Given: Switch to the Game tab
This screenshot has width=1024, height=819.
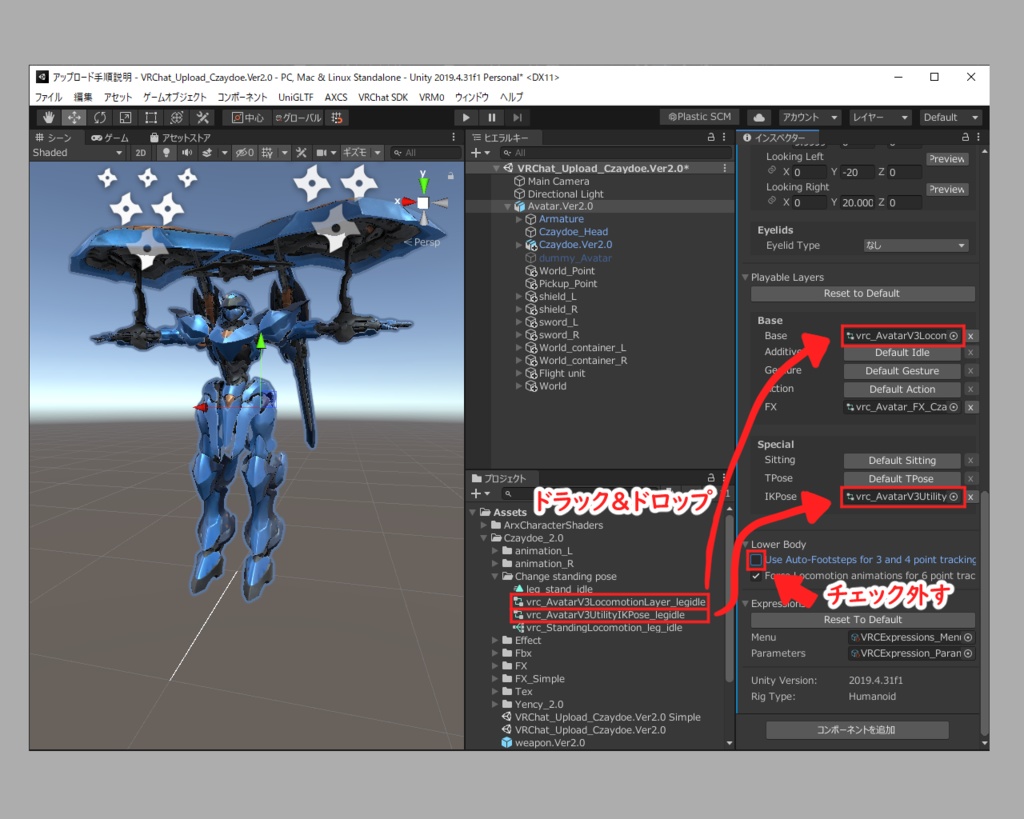Looking at the screenshot, I should tap(110, 138).
